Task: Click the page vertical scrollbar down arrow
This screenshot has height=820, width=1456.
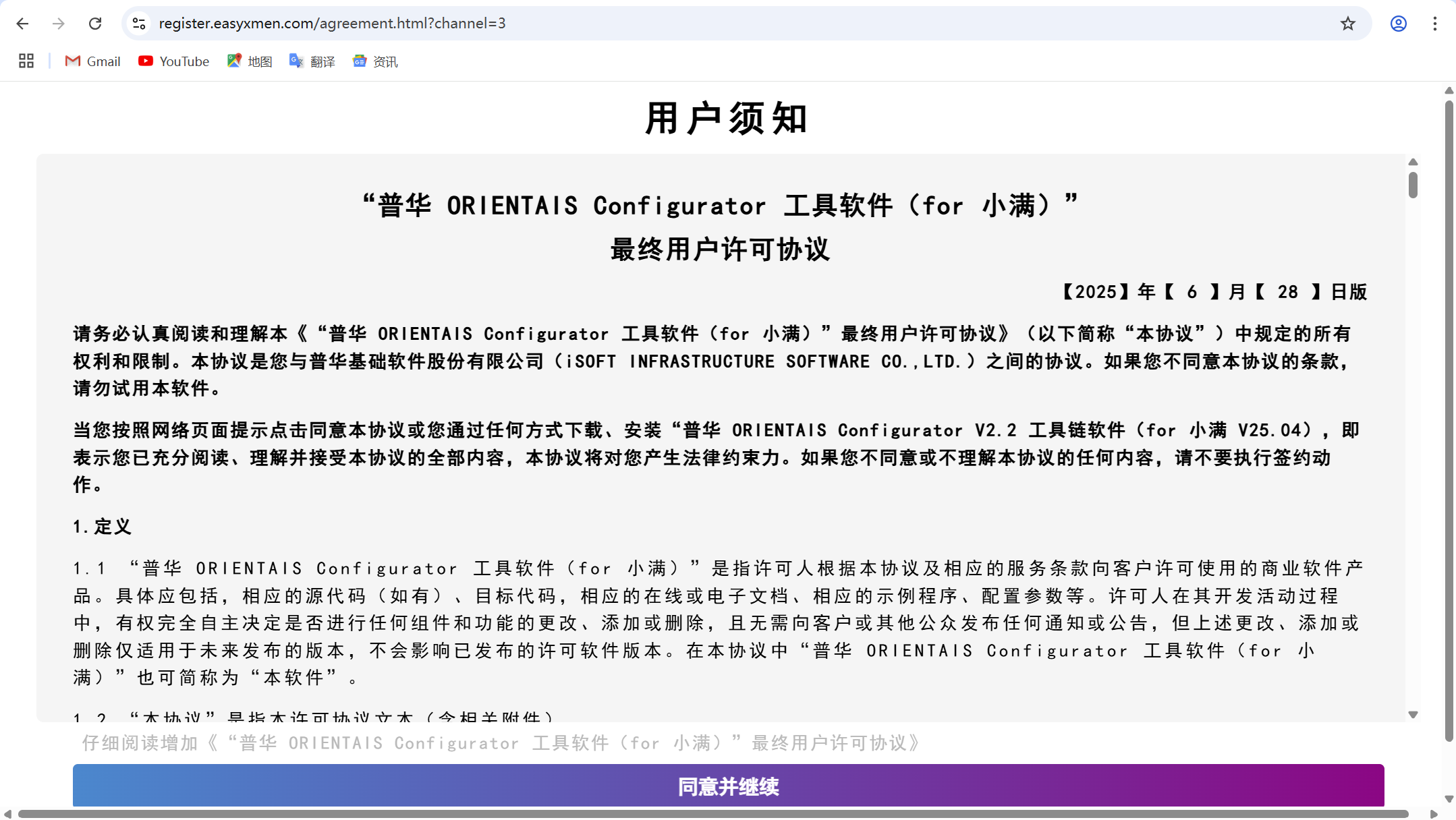Action: [1449, 799]
